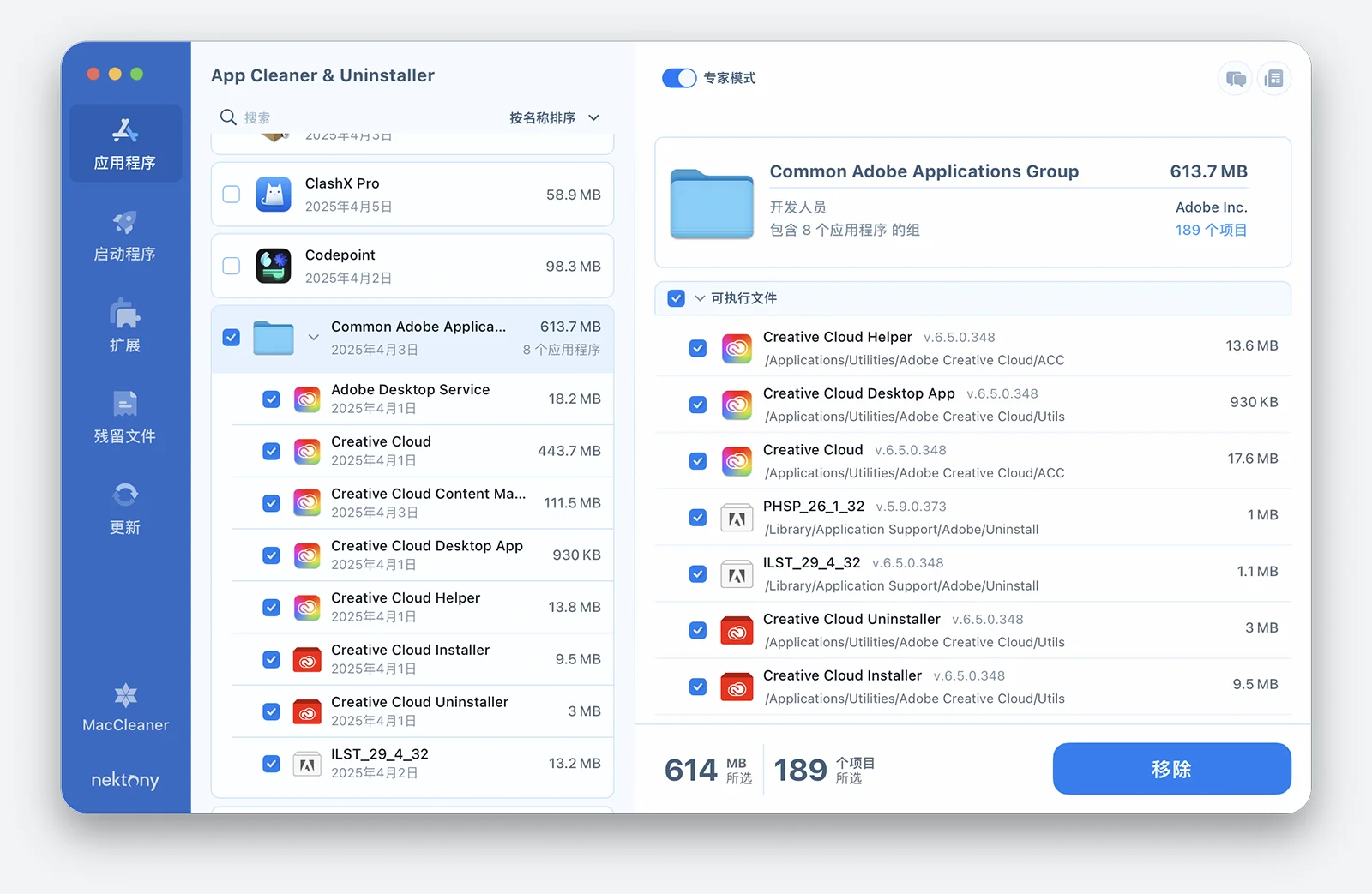This screenshot has width=1372, height=894.
Task: Focus the 搜索 search field
Action: click(x=360, y=117)
